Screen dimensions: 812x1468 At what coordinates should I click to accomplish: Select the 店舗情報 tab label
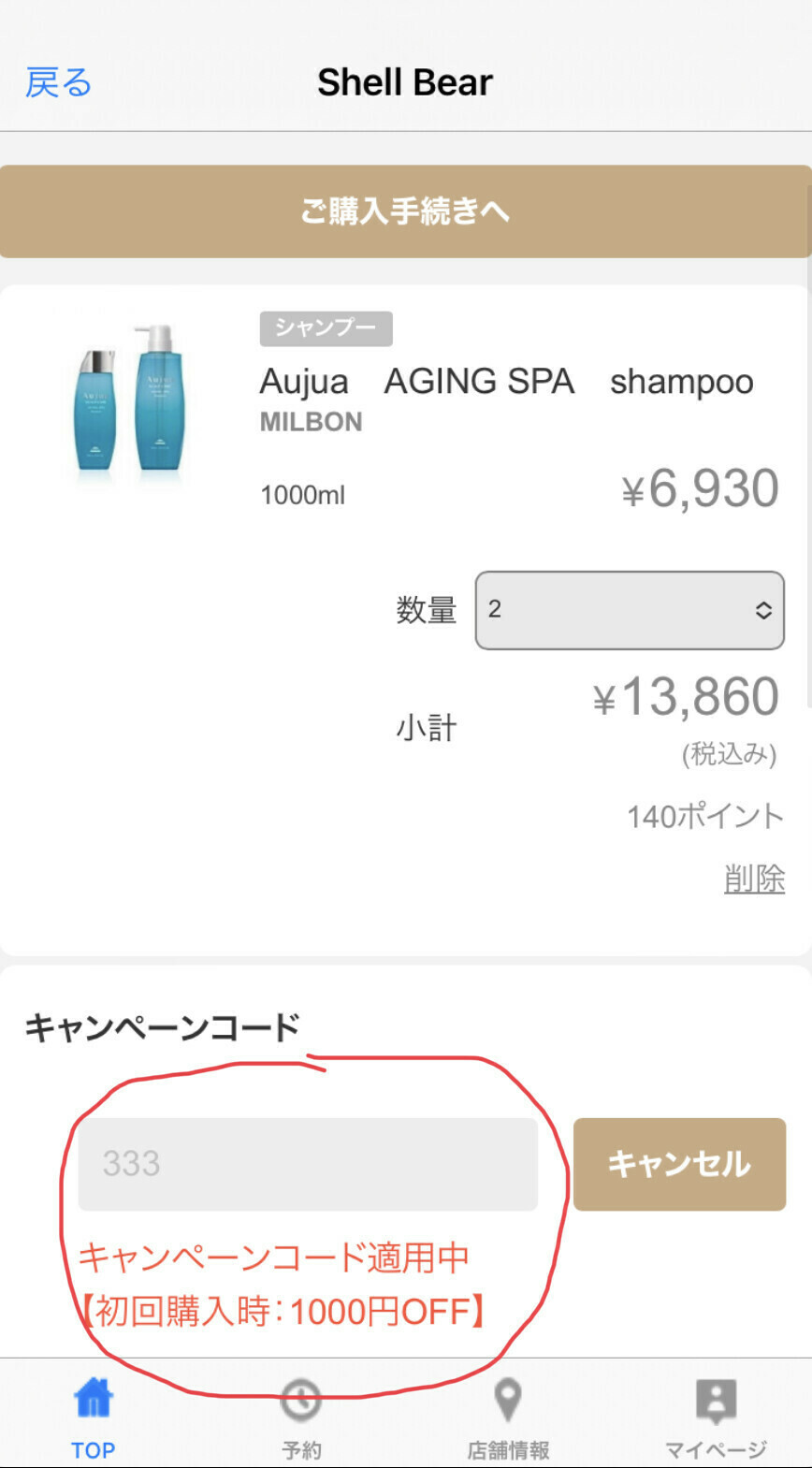tap(508, 1450)
